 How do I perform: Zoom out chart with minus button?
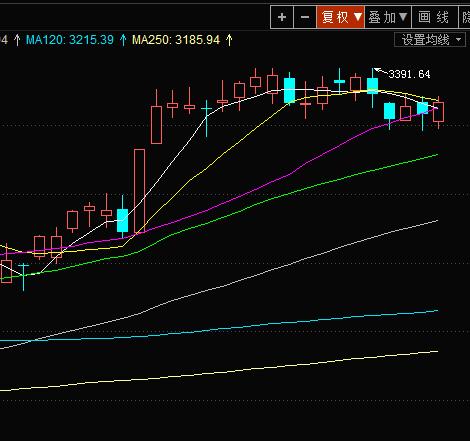click(x=305, y=17)
